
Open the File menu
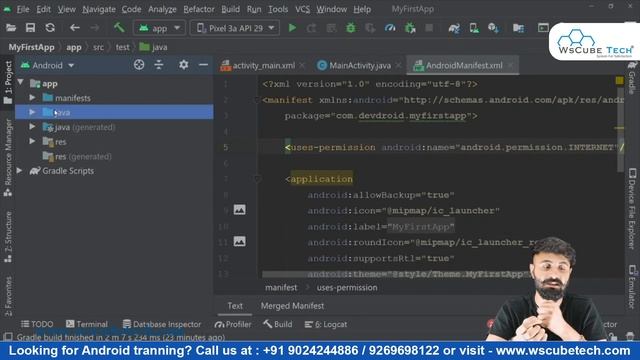coord(22,9)
